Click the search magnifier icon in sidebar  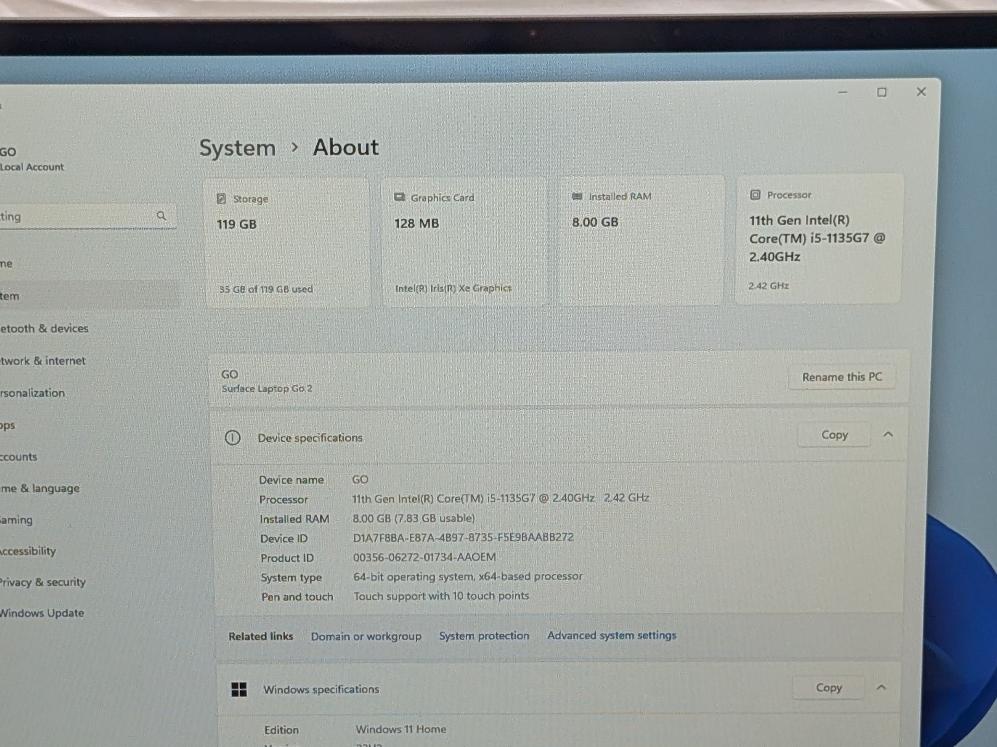pos(162,216)
